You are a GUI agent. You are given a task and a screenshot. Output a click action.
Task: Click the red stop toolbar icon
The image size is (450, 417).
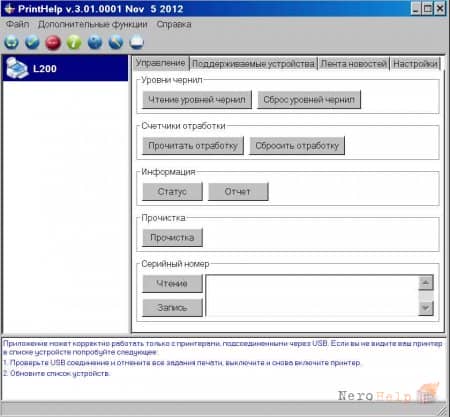[x=53, y=42]
